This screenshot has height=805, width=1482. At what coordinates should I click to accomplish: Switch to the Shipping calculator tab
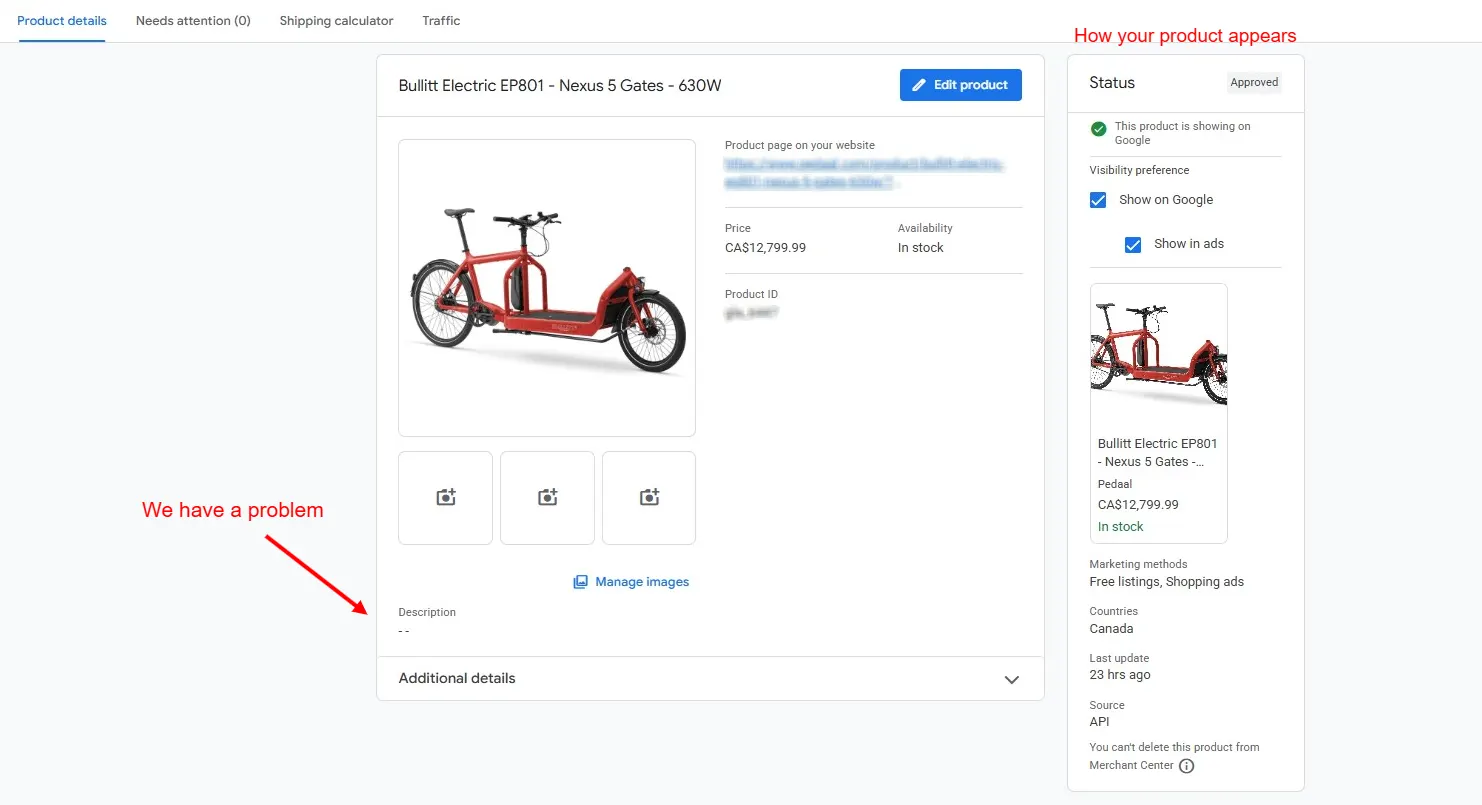tap(336, 20)
